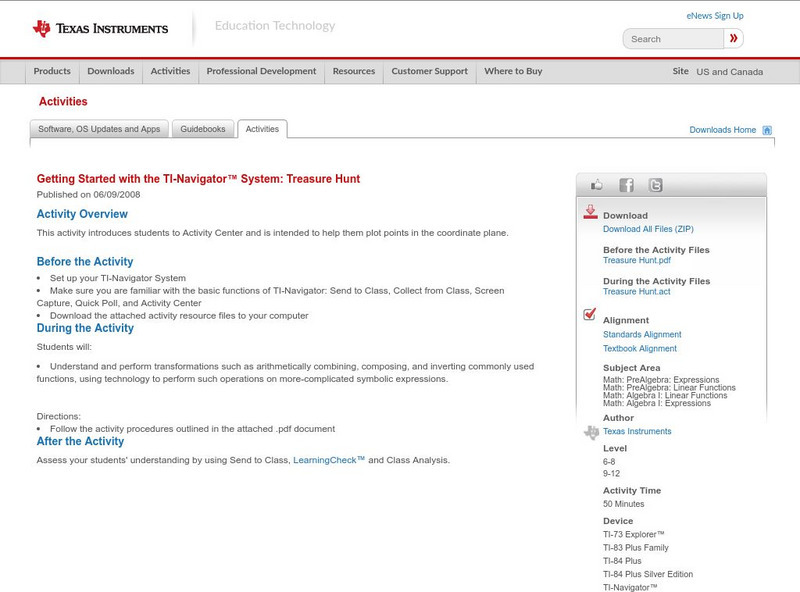The height and width of the screenshot is (592, 800).
Task: Click the '9-12' level entry
Action: (611, 474)
